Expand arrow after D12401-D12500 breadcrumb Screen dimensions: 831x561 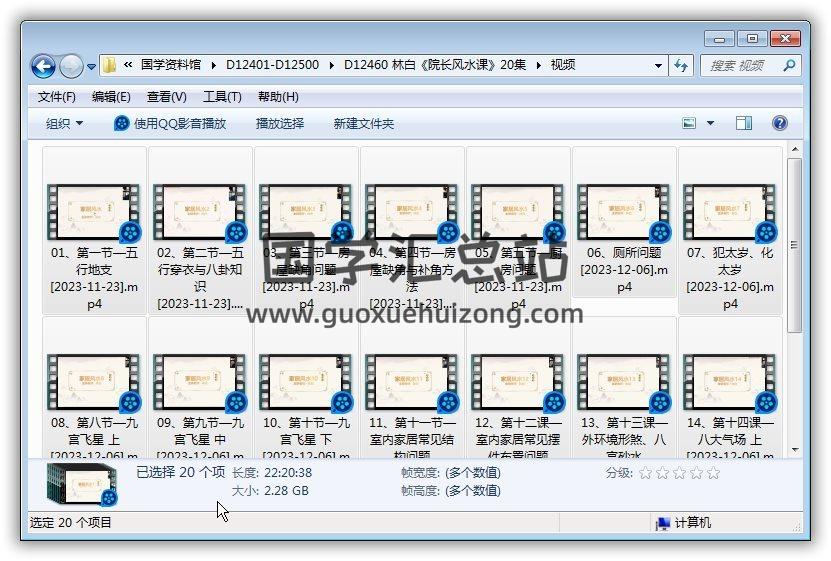(331, 65)
